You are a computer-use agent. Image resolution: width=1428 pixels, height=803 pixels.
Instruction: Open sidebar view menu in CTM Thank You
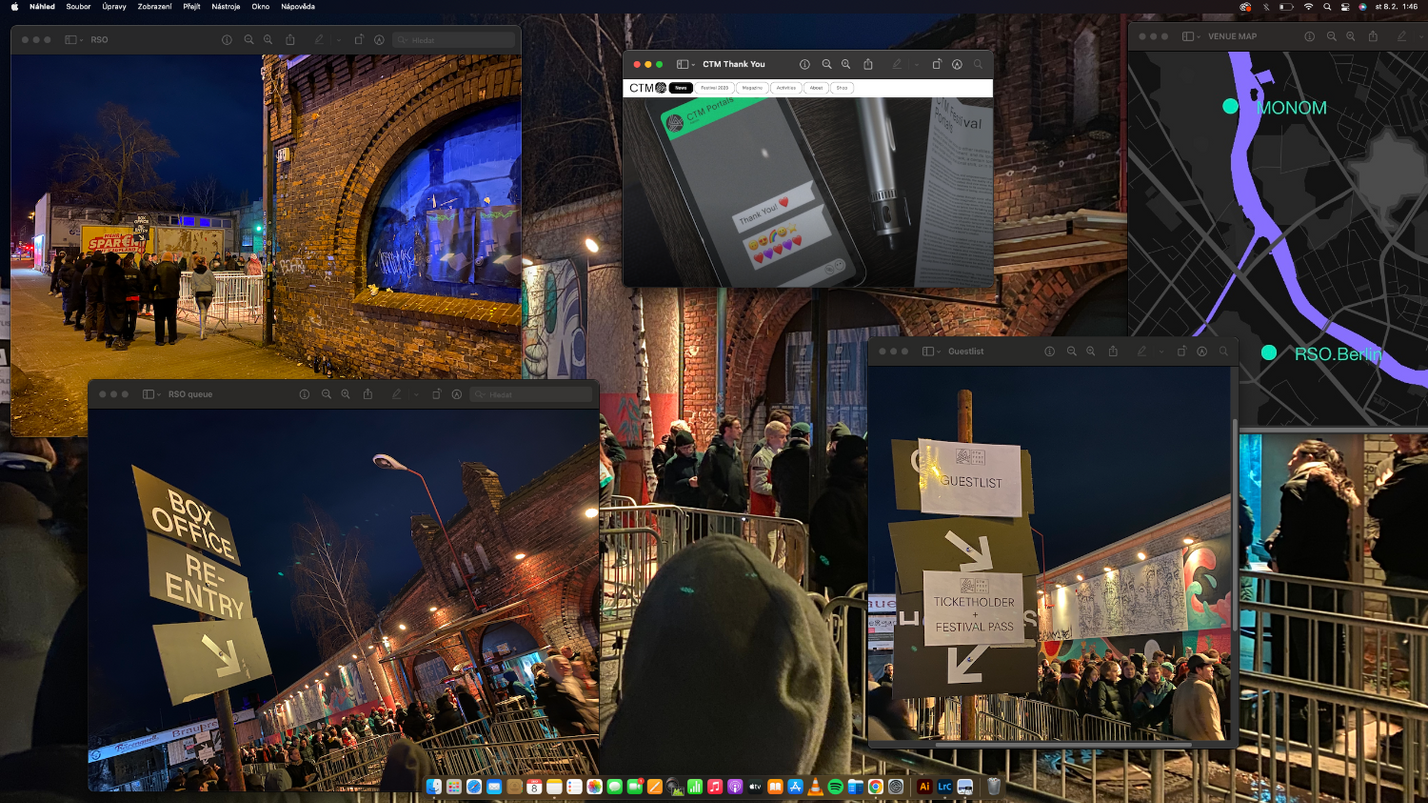685,64
